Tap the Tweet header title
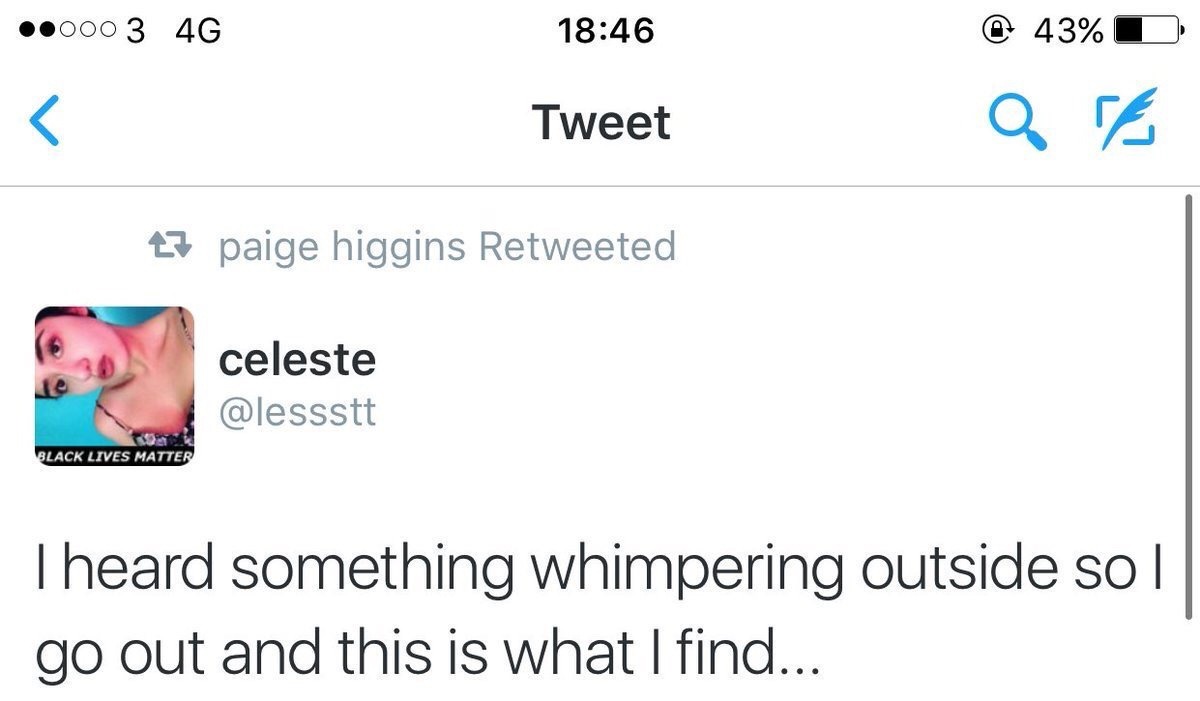1200x701 pixels. (x=601, y=123)
